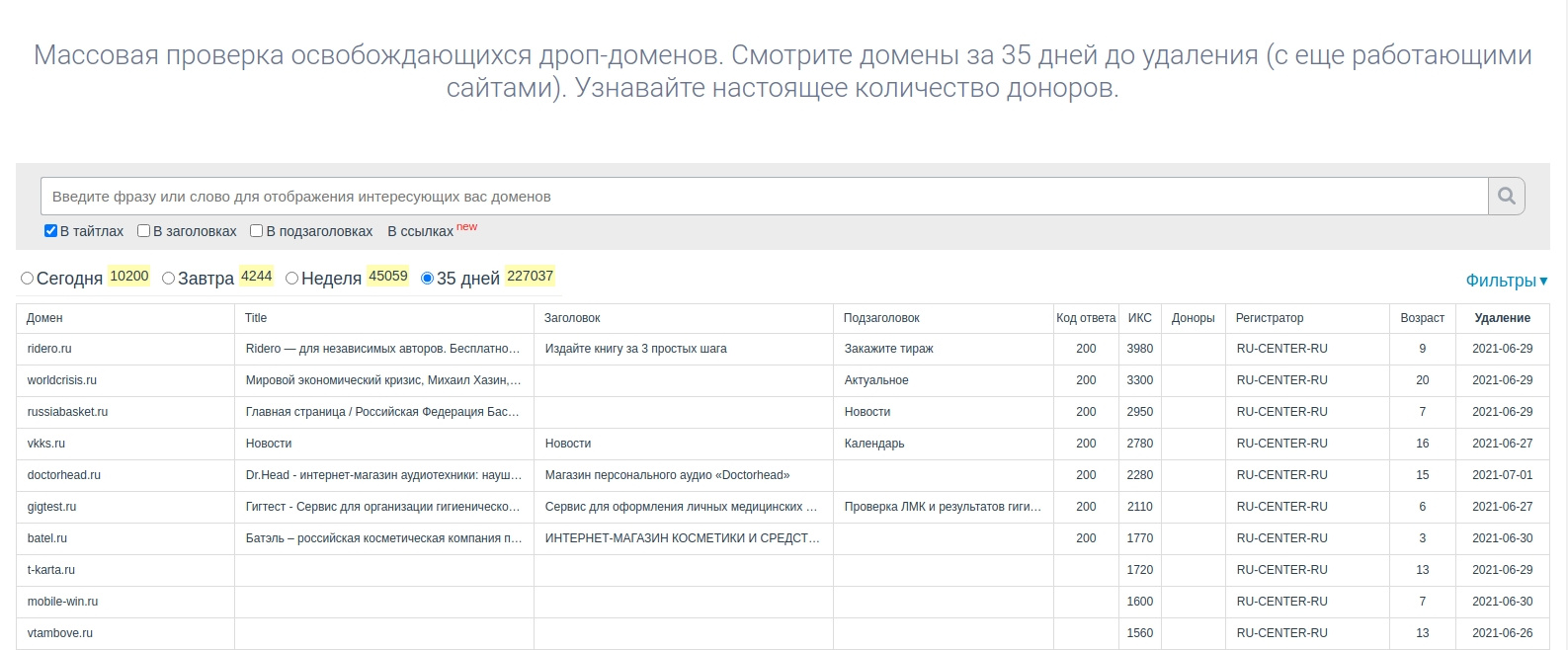Choose the "Завтра" period radio button

(169, 279)
